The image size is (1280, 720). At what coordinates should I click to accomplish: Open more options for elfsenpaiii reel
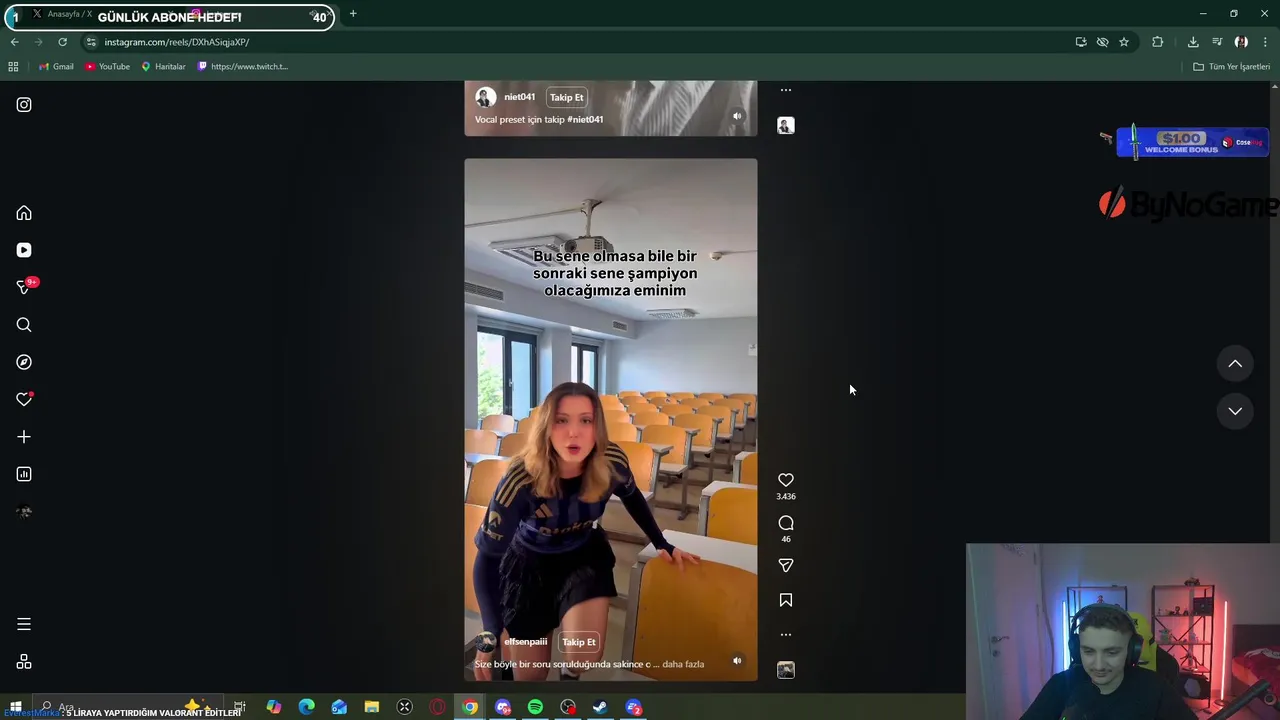click(786, 634)
